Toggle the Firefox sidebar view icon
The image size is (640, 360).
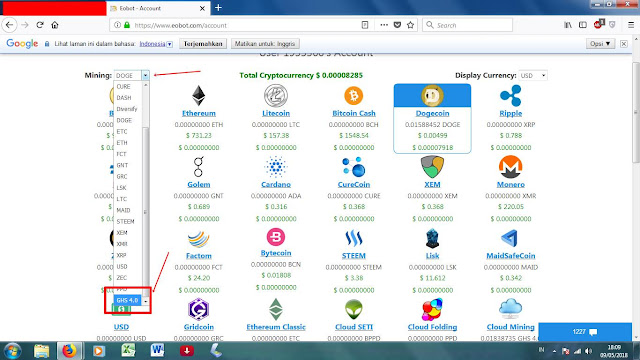[x=583, y=25]
